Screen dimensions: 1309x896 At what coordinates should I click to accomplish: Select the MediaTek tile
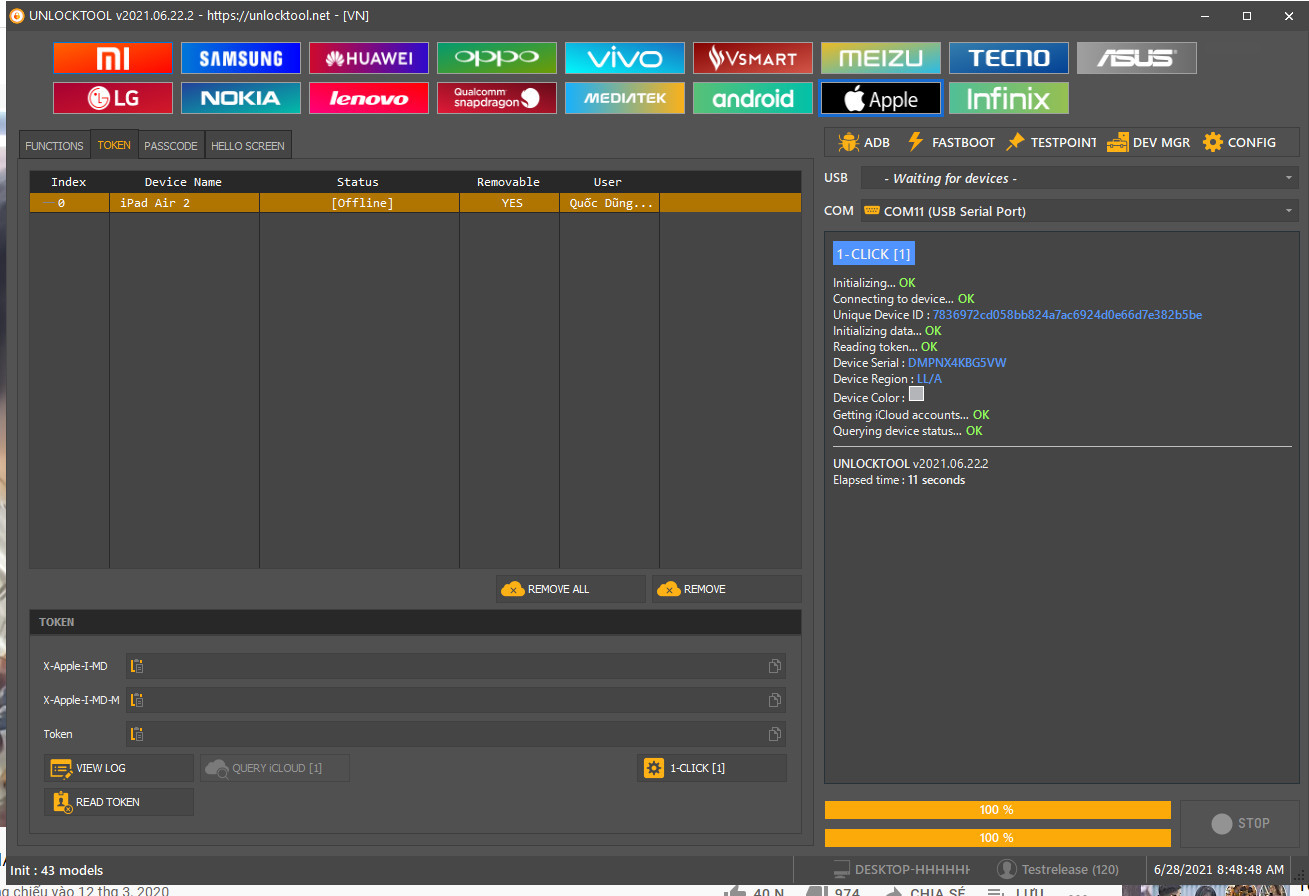pyautogui.click(x=625, y=98)
